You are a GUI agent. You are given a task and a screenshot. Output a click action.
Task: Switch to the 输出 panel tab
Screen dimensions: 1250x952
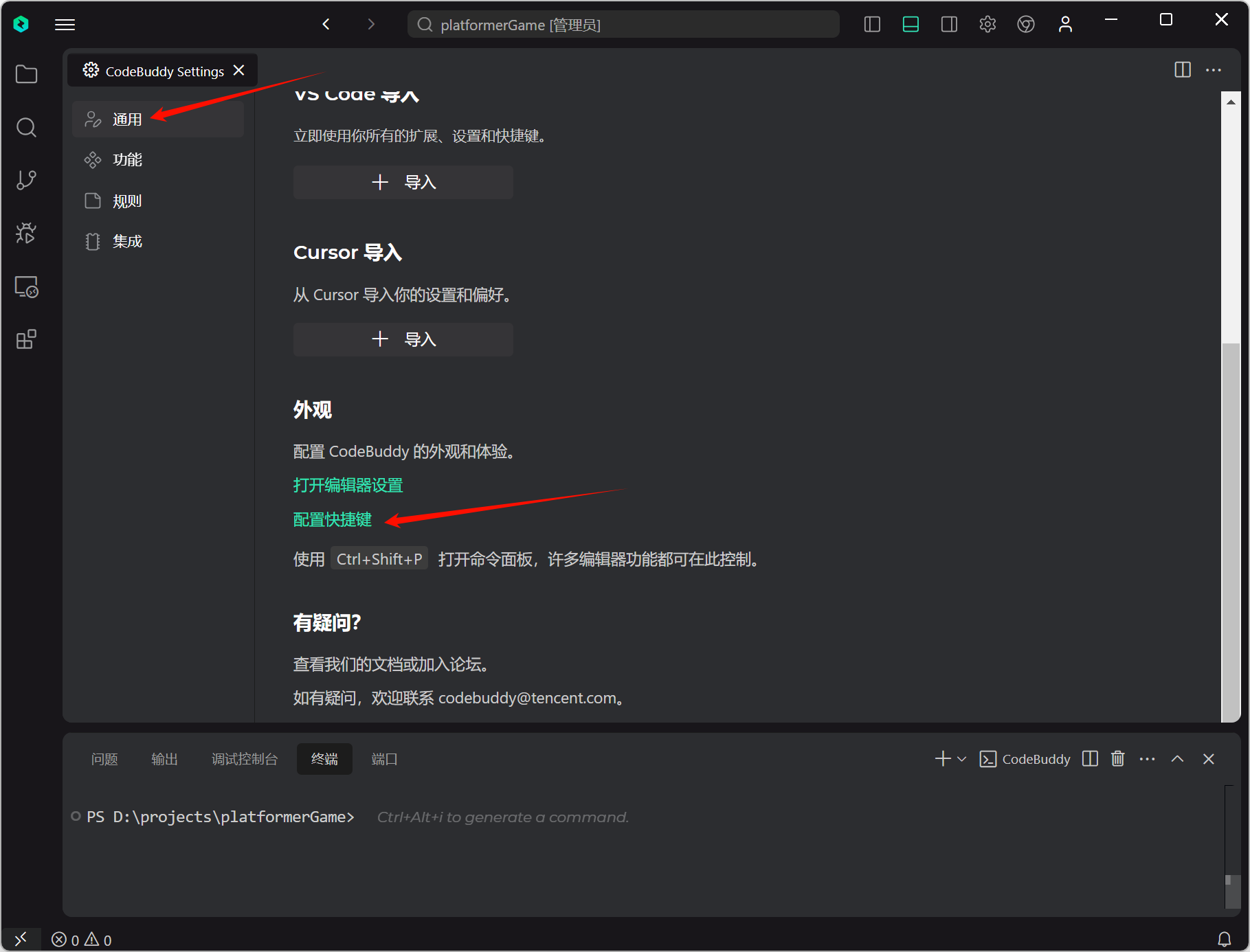(164, 759)
